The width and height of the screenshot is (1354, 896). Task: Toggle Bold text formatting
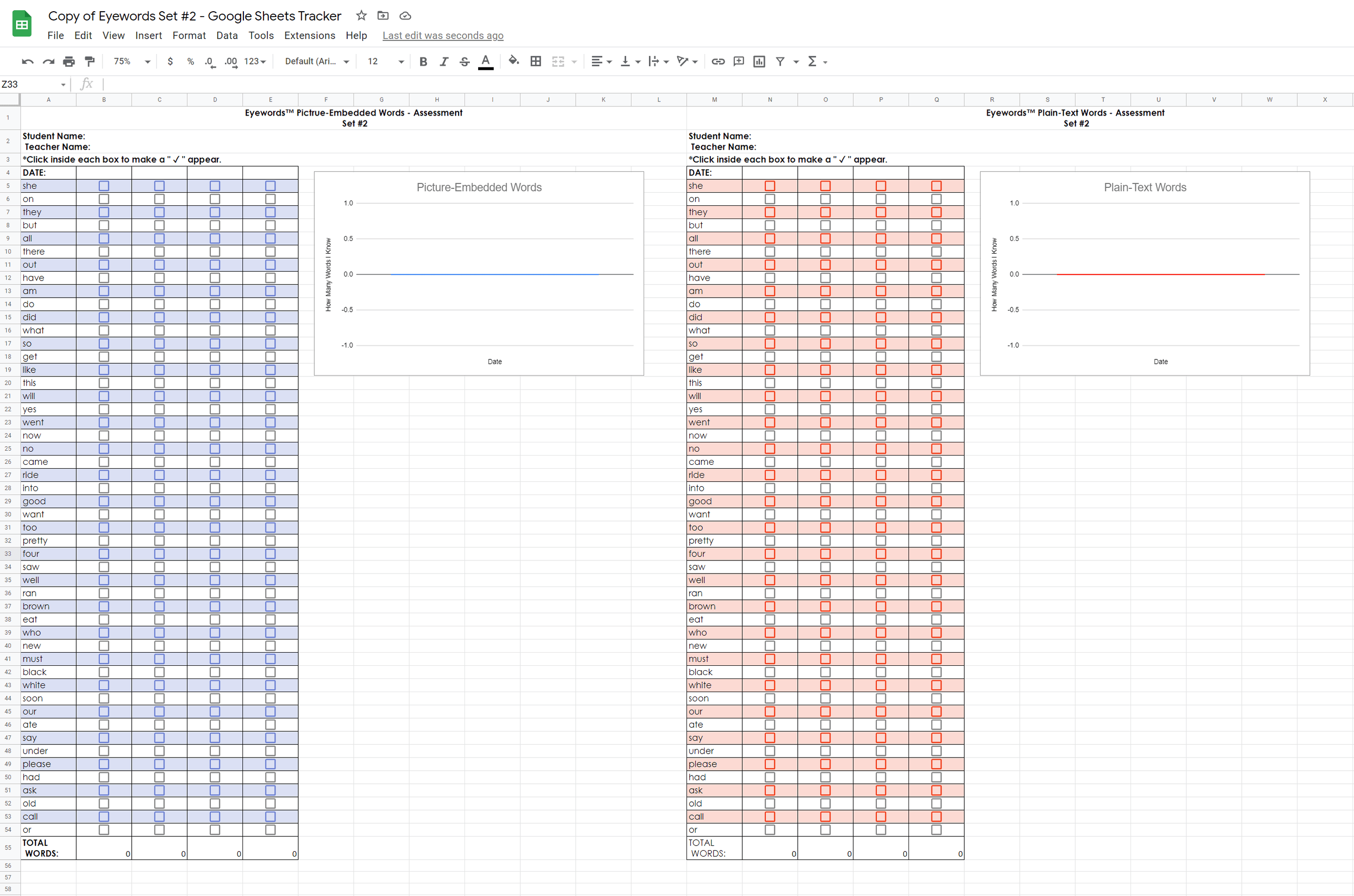(423, 61)
